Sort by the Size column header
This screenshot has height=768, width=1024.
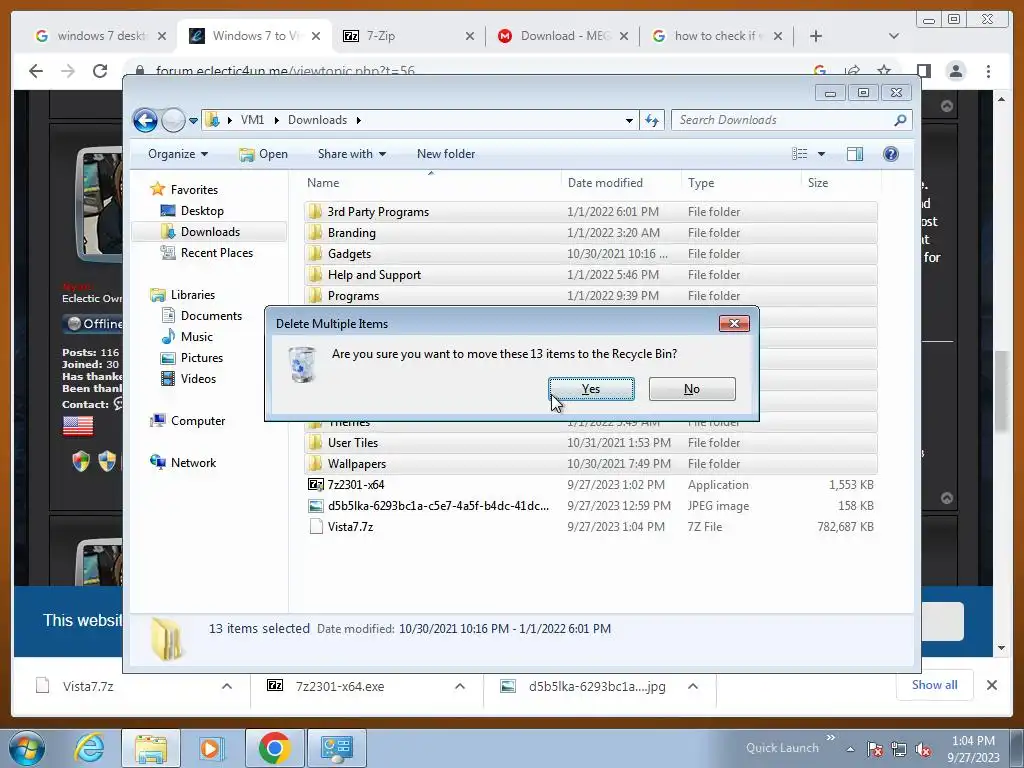839,183
